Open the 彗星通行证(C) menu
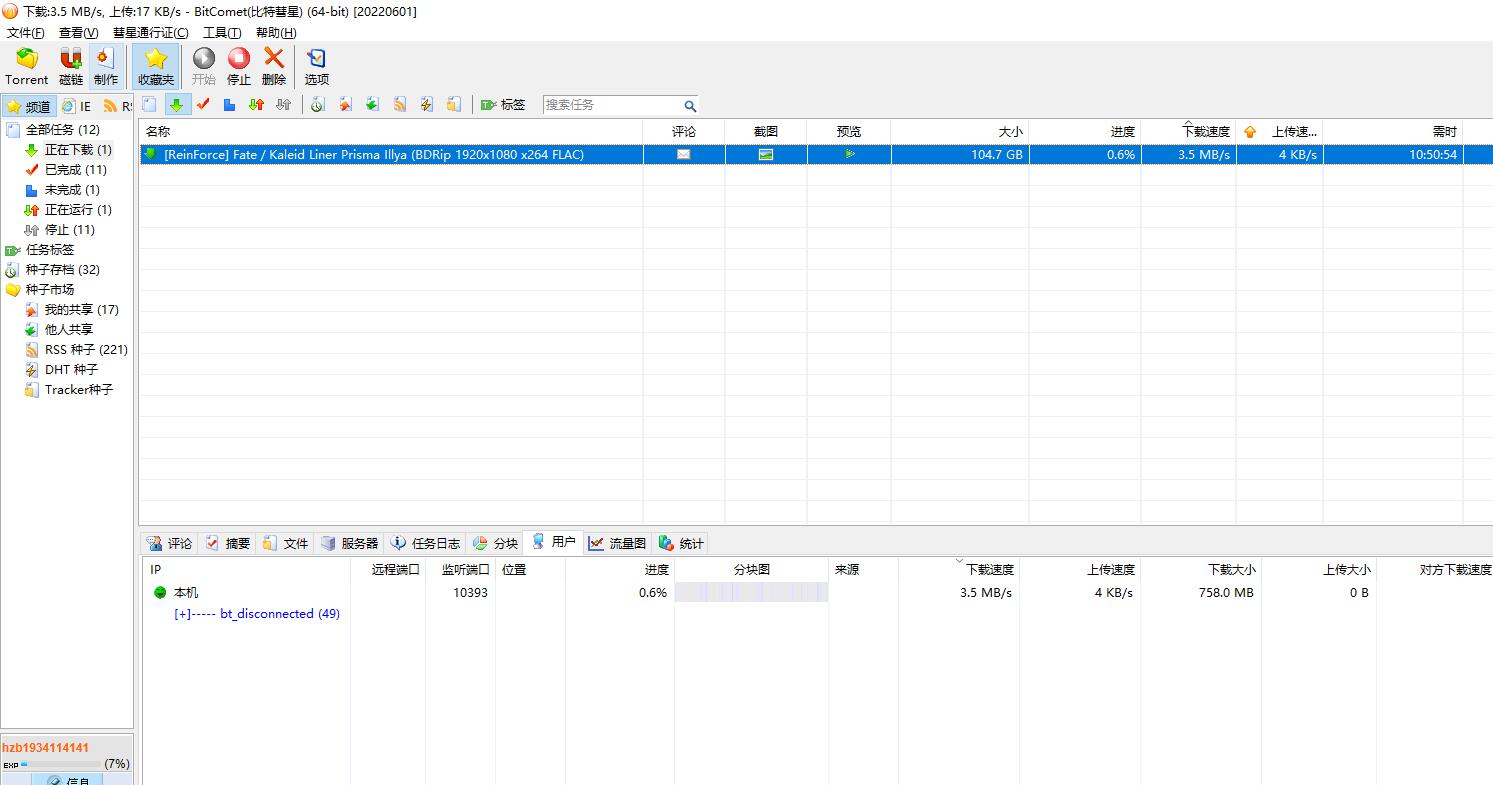This screenshot has width=1493, height=785. [150, 33]
